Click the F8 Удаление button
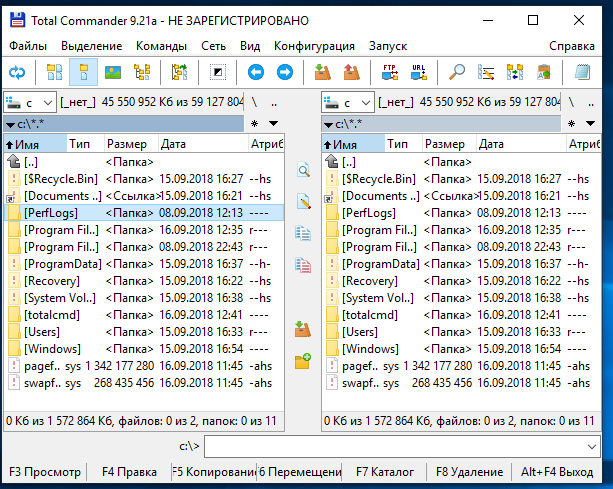The height and width of the screenshot is (489, 613). 469,472
